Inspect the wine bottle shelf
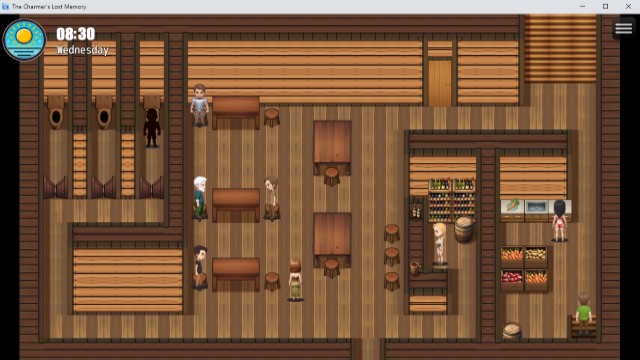The width and height of the screenshot is (640, 360). point(452,200)
